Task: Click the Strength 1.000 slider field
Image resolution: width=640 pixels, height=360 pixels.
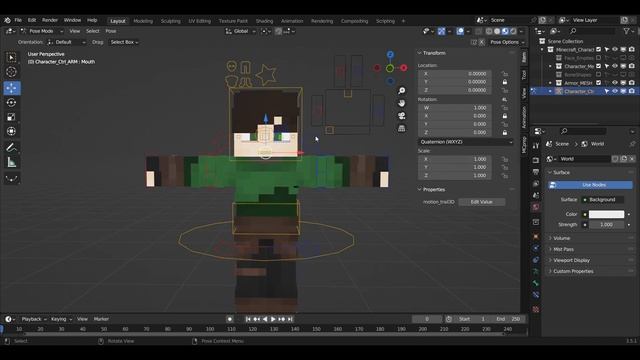Action: pyautogui.click(x=606, y=225)
